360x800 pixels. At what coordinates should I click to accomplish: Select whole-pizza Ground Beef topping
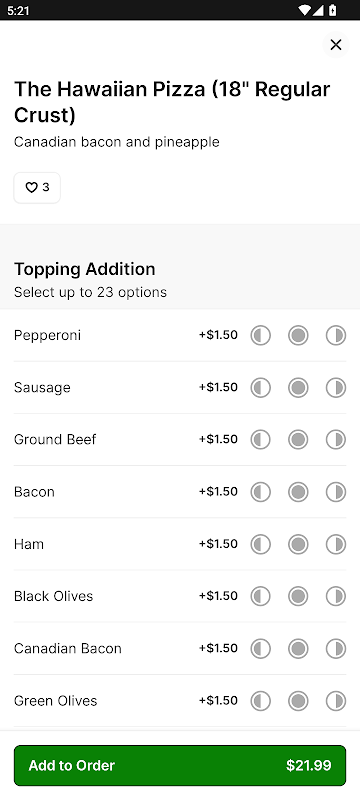click(x=298, y=440)
